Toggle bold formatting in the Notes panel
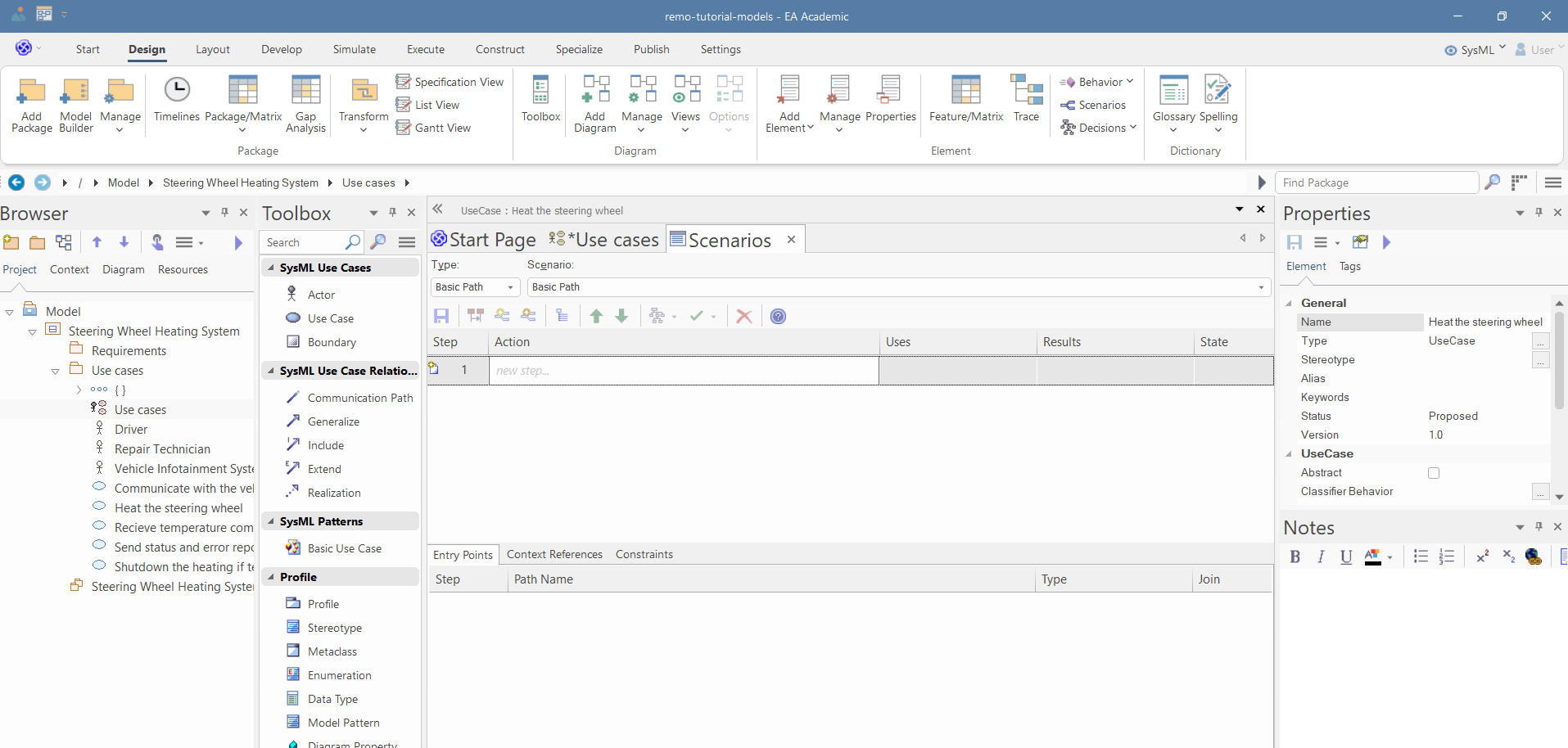 [1295, 557]
